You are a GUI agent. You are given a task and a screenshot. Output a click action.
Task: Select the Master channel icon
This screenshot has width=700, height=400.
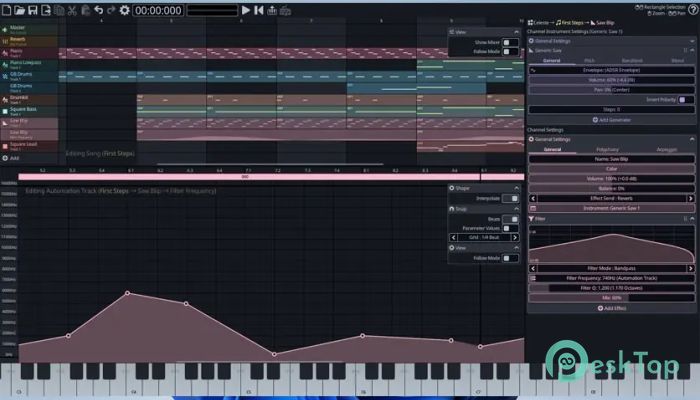point(5,29)
